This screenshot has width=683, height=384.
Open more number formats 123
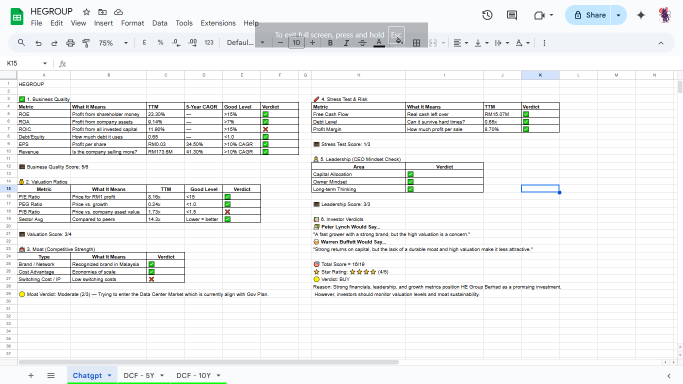pos(209,43)
